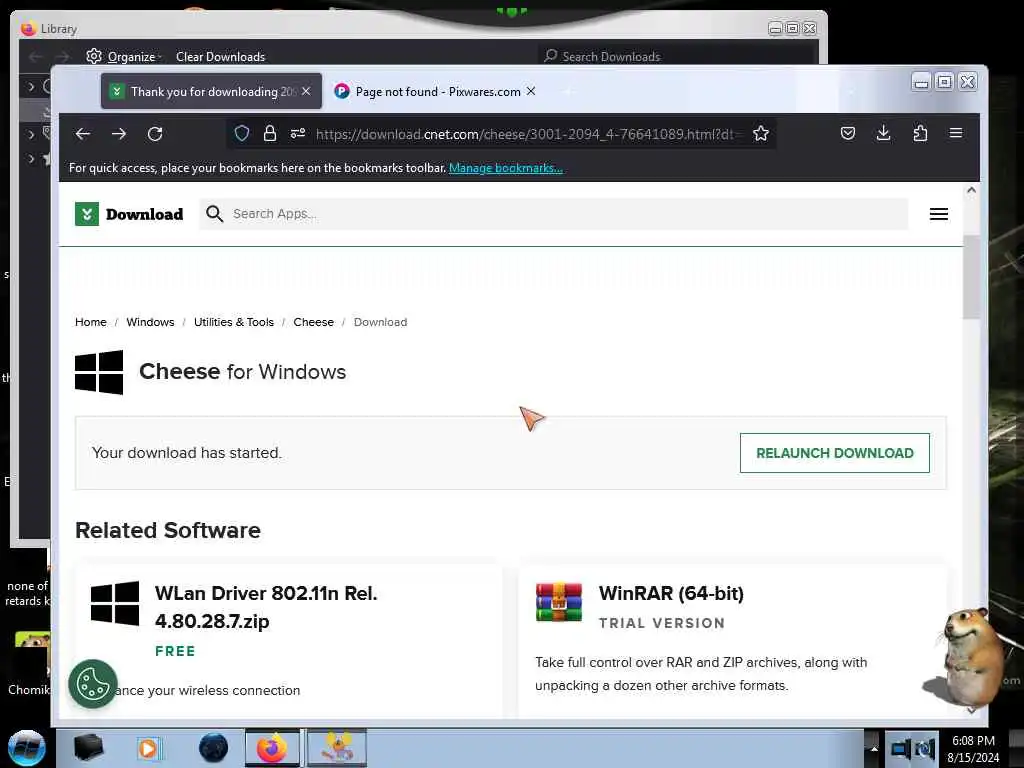1024x768 pixels.
Task: Open the CNET site hamburger menu
Action: (x=938, y=214)
